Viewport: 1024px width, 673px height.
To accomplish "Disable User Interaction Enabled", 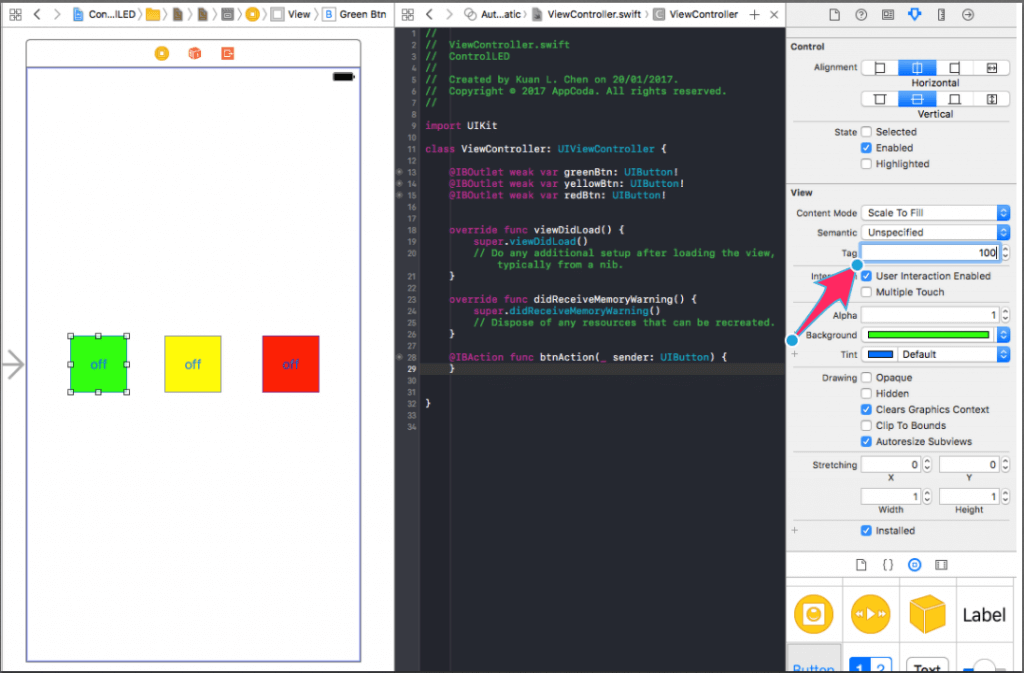I will pos(866,276).
